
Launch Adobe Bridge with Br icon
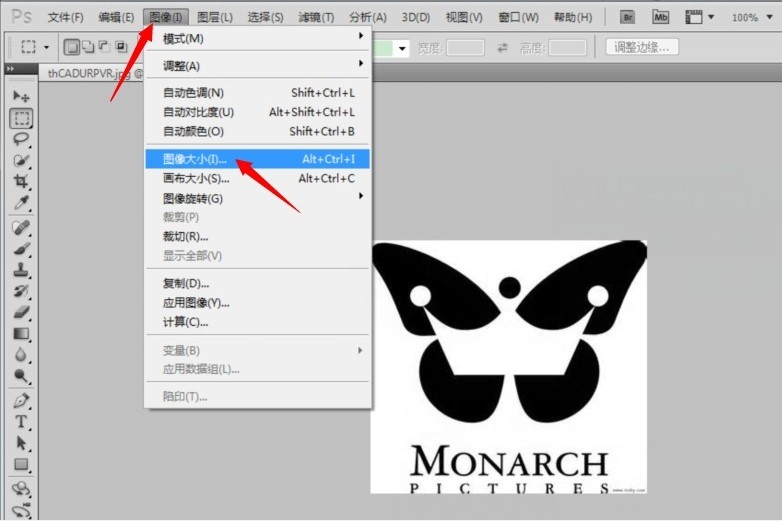click(627, 17)
